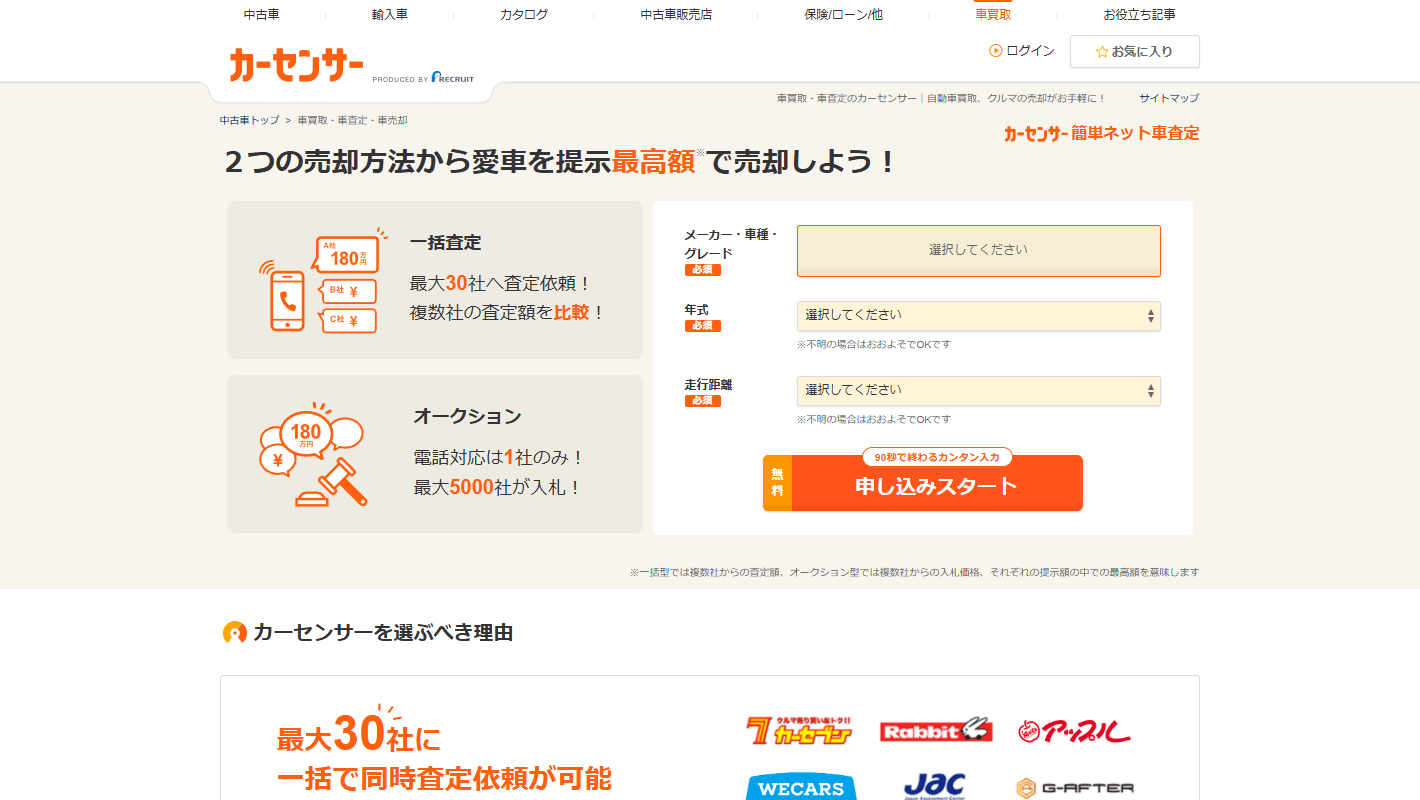Click the アップル company logo
The height and width of the screenshot is (800, 1420).
click(1075, 731)
